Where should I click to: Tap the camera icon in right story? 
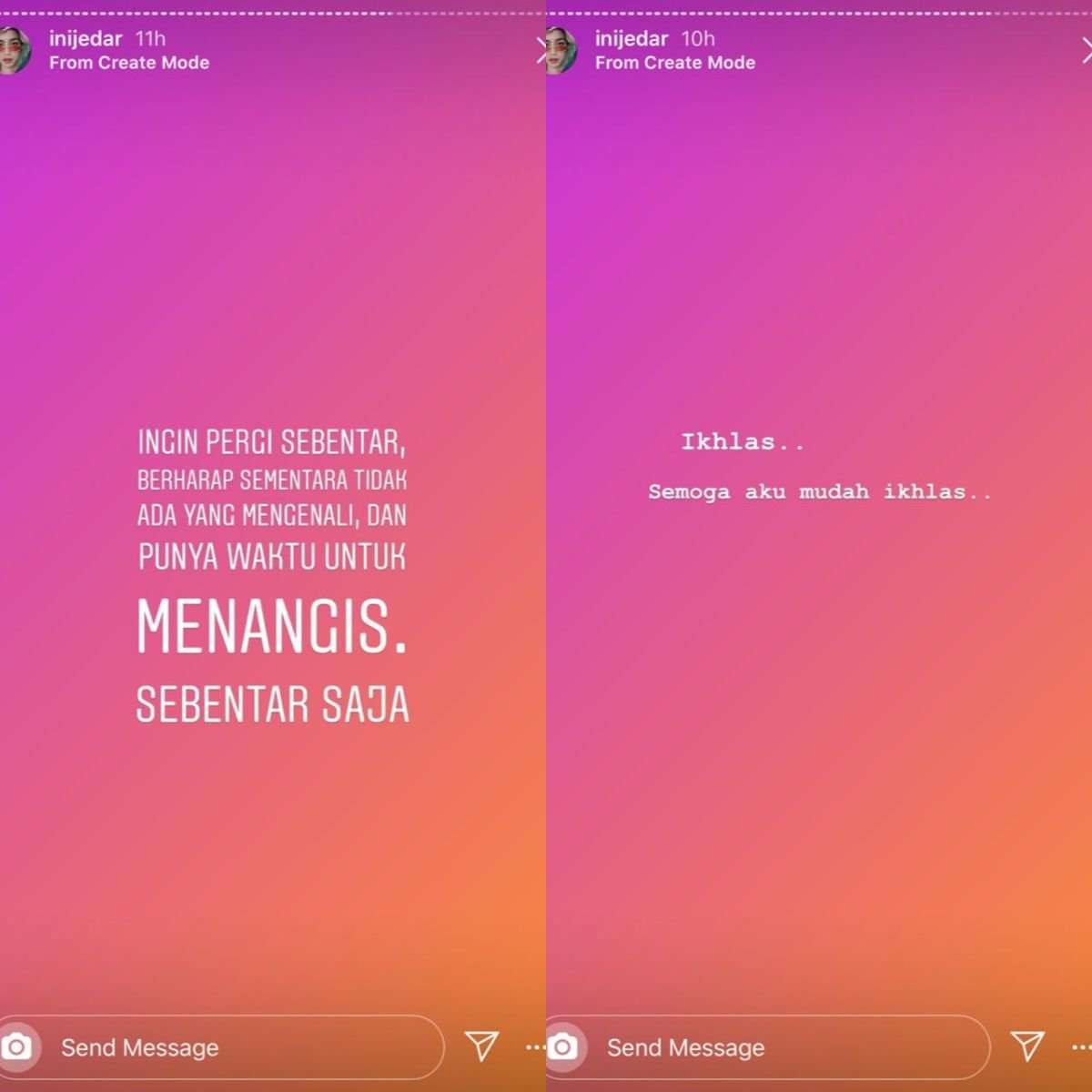click(x=562, y=1047)
